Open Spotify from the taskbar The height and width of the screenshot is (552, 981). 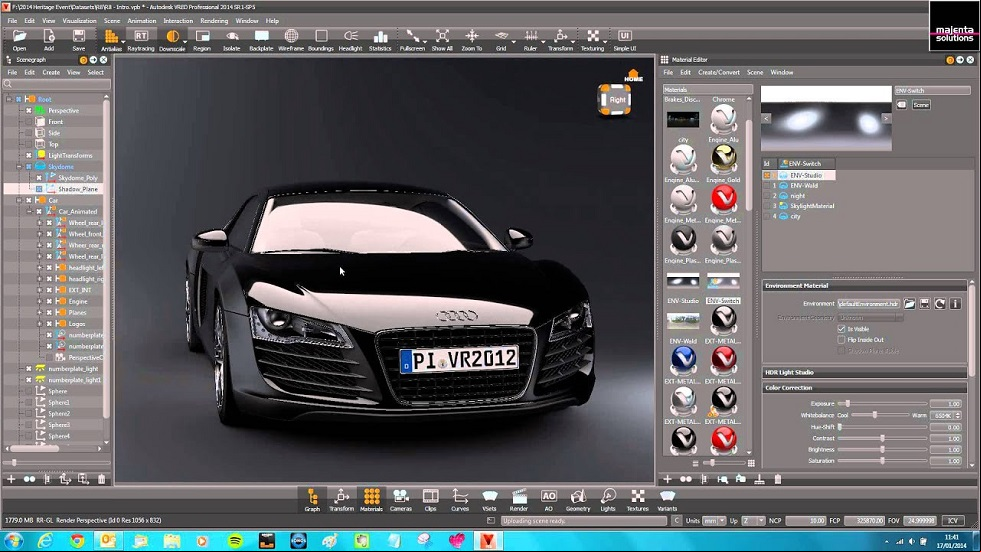tap(235, 541)
